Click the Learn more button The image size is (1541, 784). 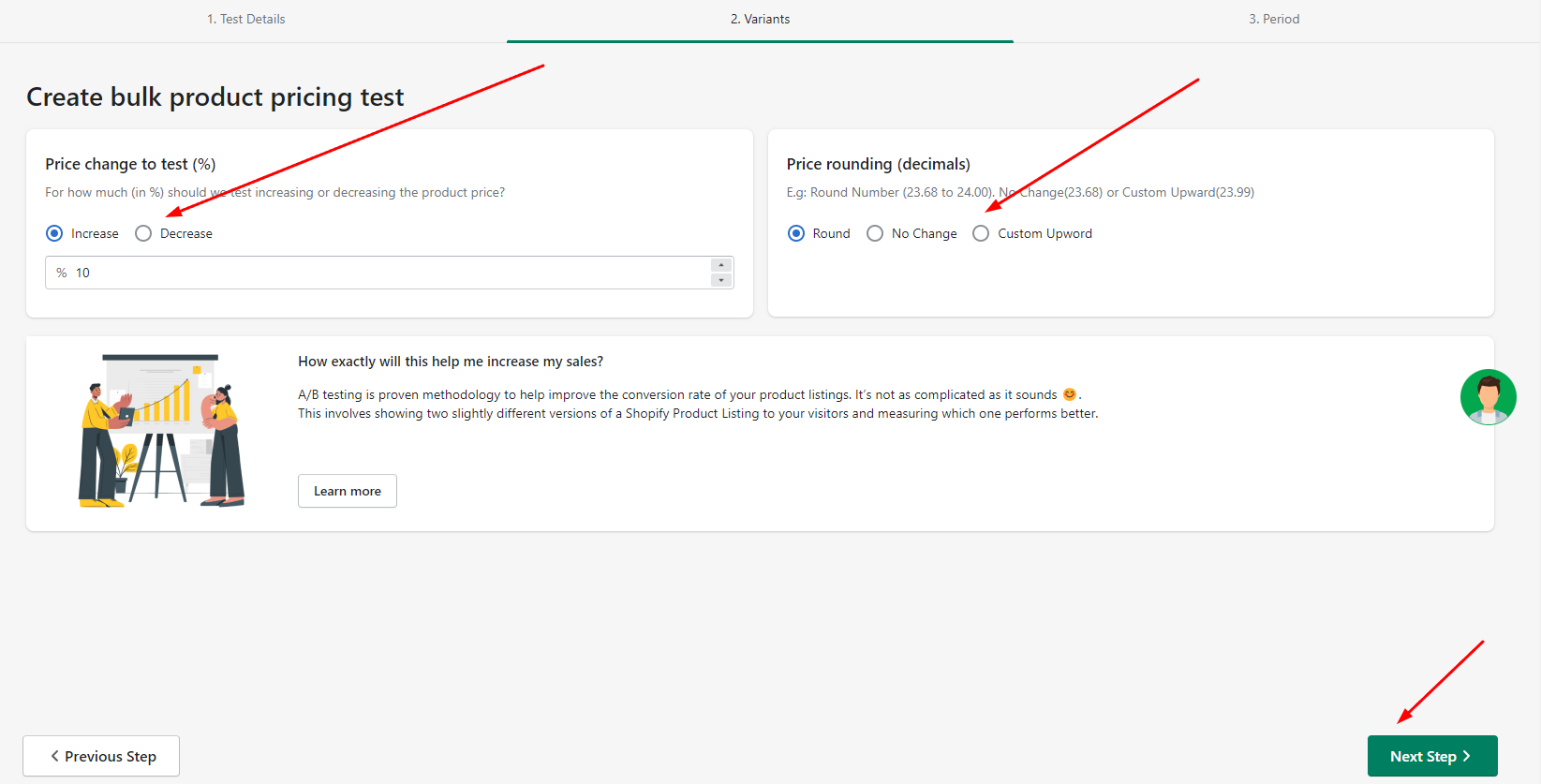347,491
